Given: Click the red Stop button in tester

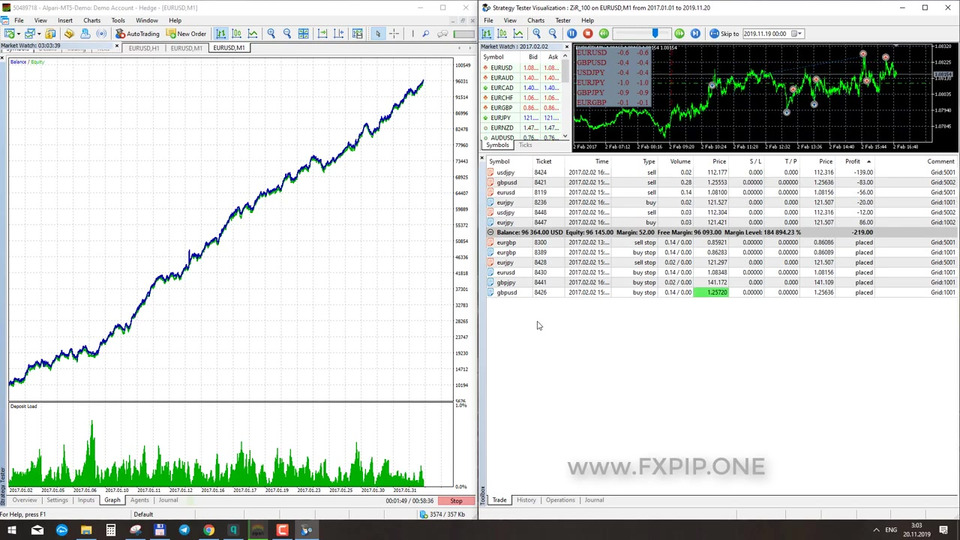Looking at the screenshot, I should click(x=456, y=501).
